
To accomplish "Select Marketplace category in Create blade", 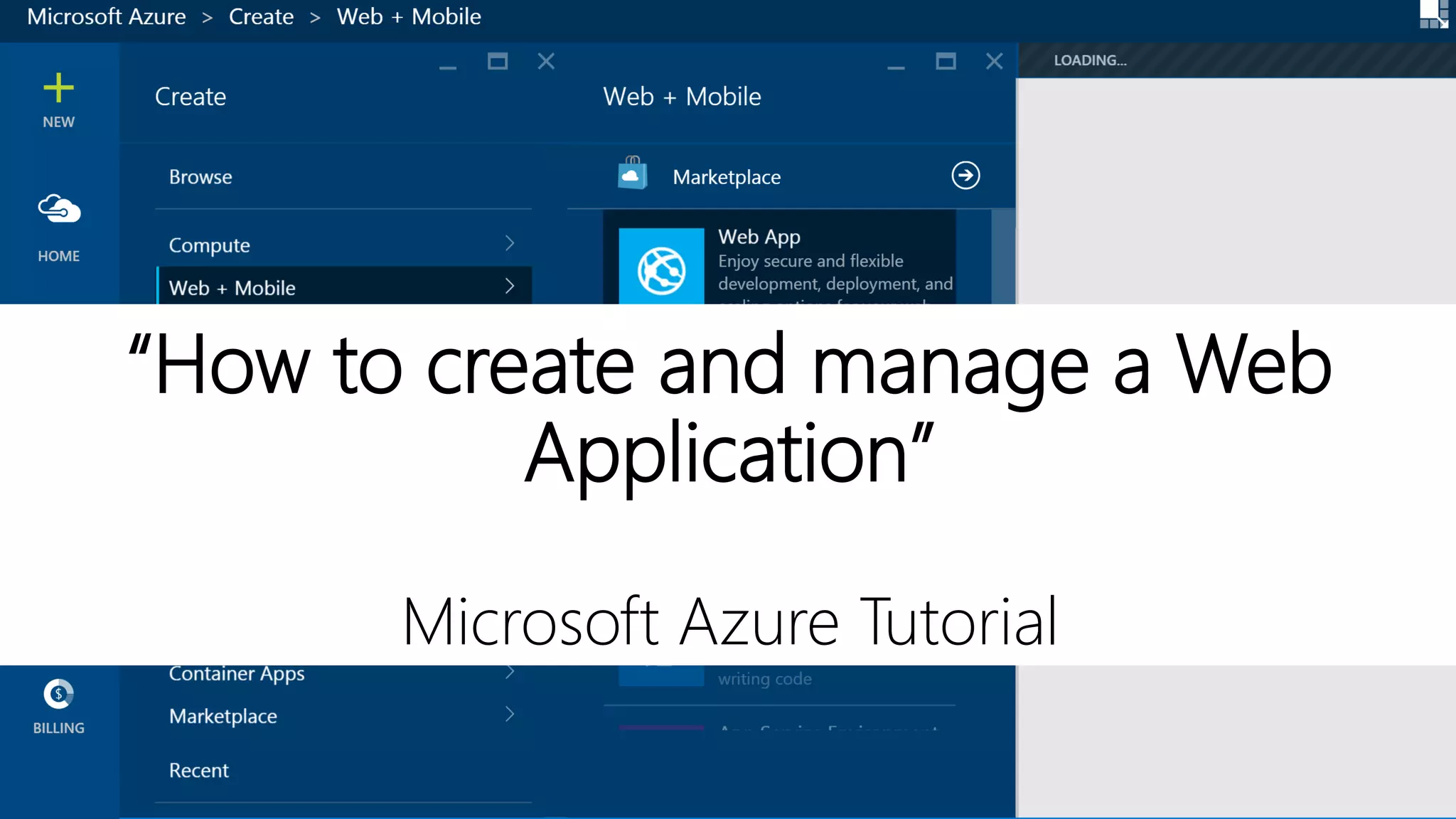I will coord(343,716).
